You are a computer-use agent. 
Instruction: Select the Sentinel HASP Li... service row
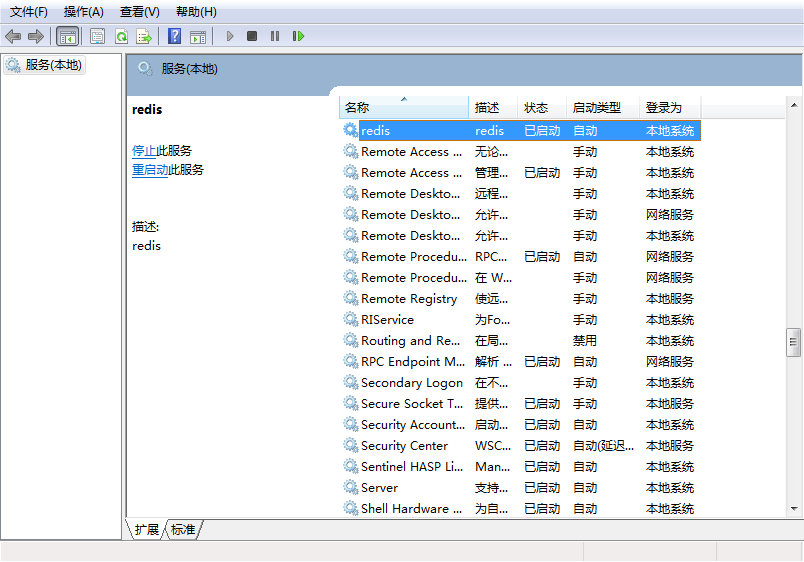point(520,467)
